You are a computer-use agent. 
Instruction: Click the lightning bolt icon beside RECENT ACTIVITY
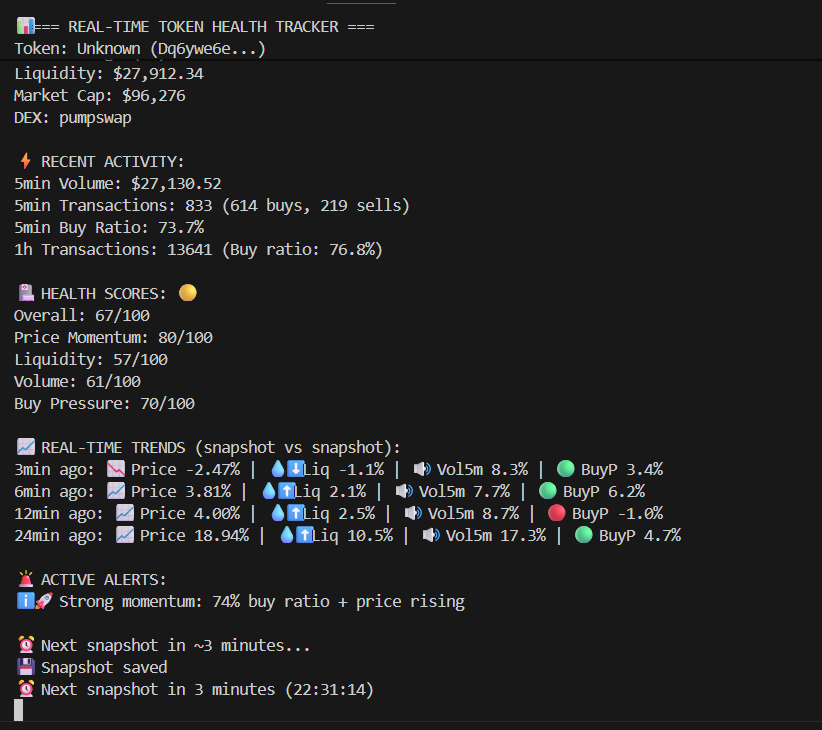point(25,161)
